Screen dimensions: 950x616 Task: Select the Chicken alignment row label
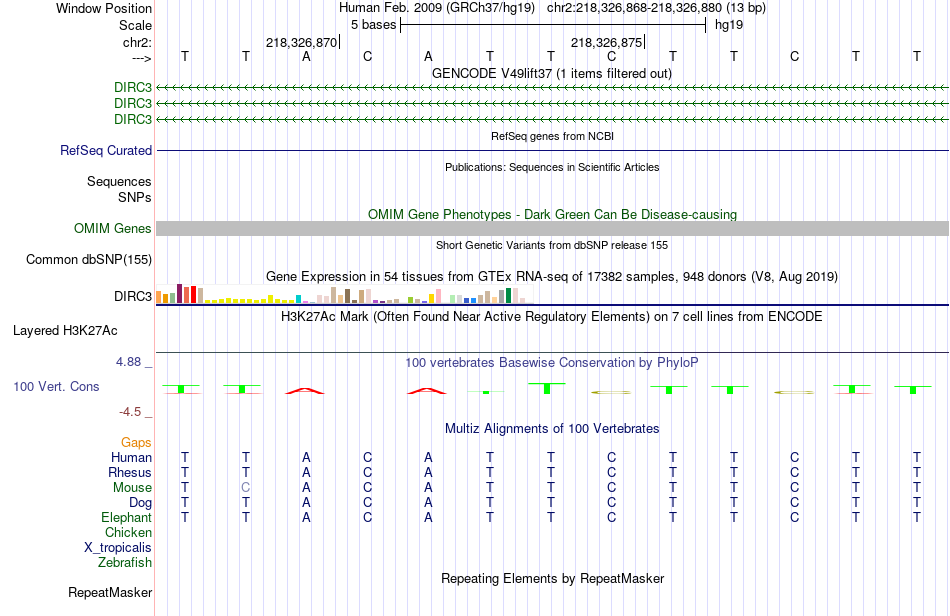click(128, 532)
